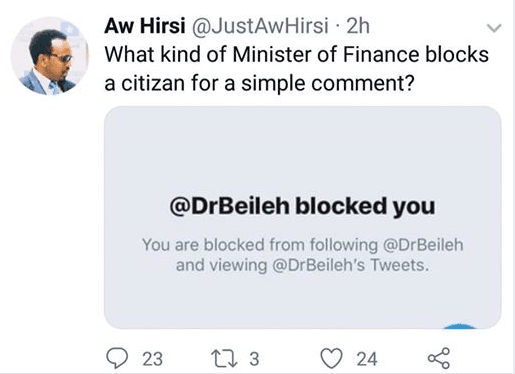Click the retweet count of 3
The height and width of the screenshot is (374, 515).
(254, 359)
